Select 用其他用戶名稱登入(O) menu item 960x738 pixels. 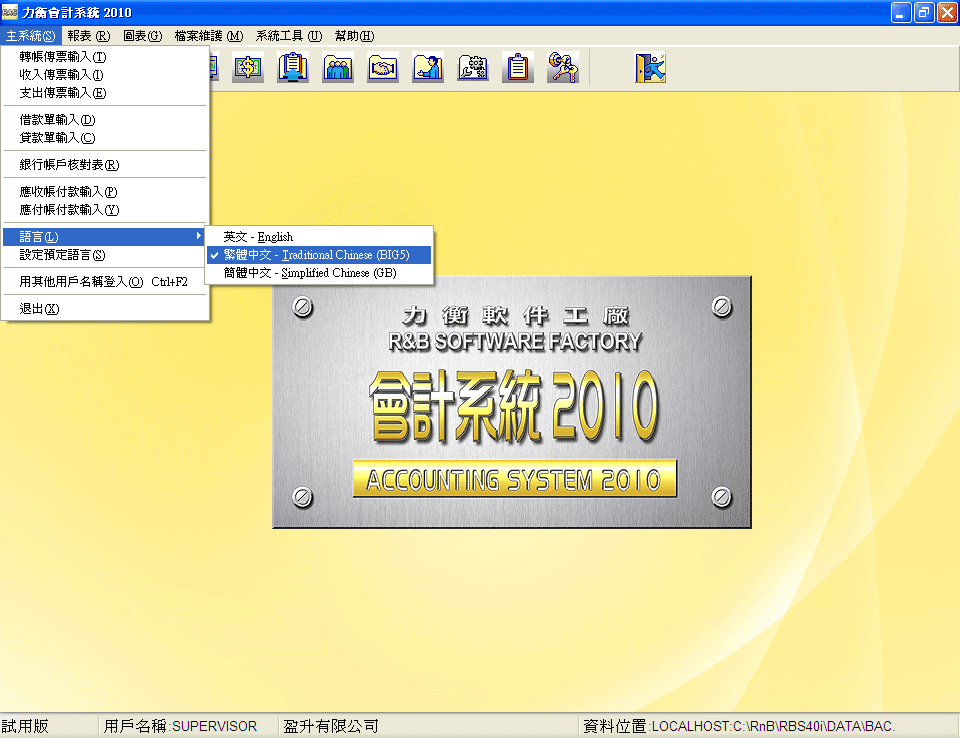pos(105,282)
